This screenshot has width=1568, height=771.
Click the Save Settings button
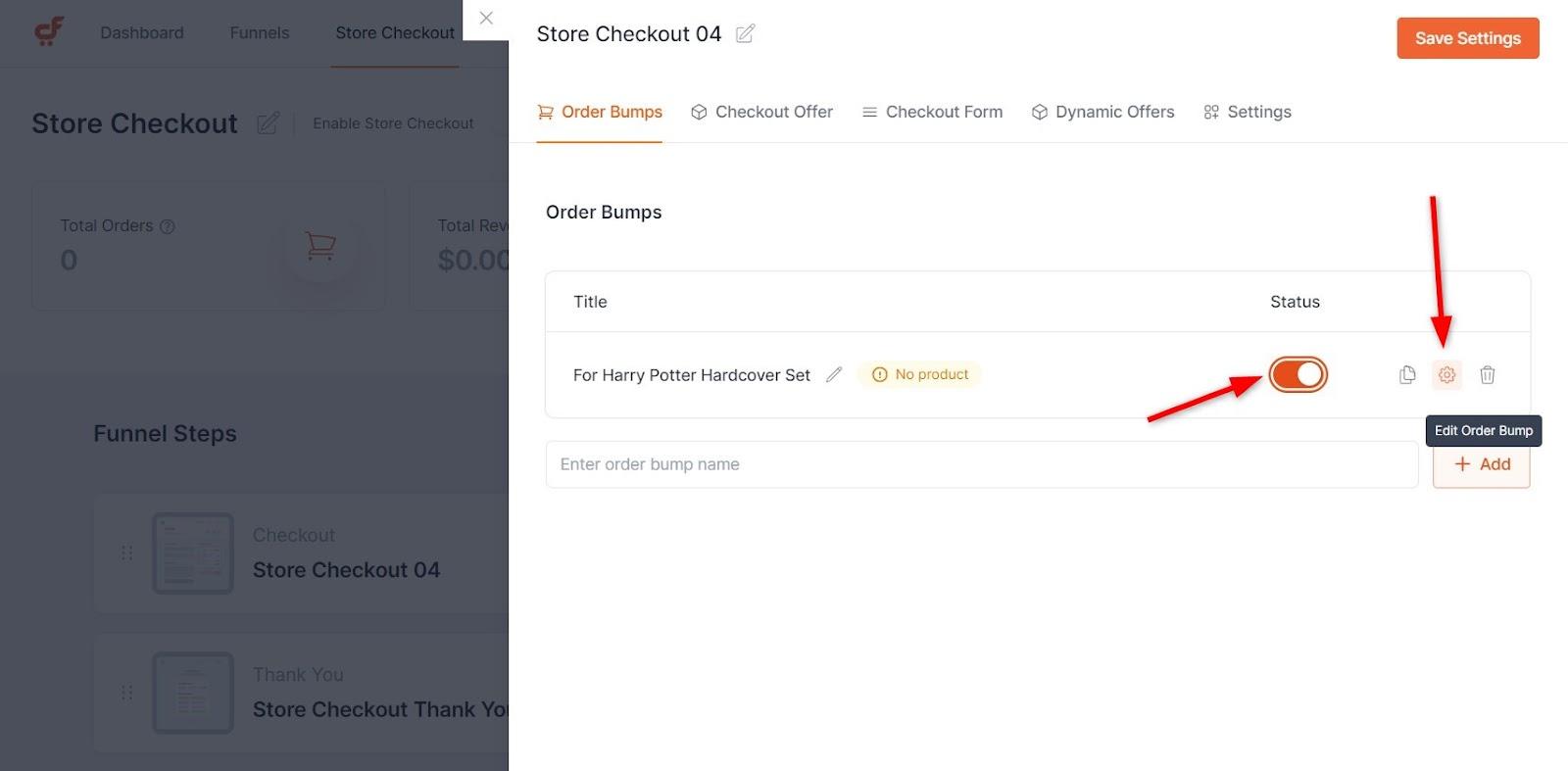pos(1467,38)
